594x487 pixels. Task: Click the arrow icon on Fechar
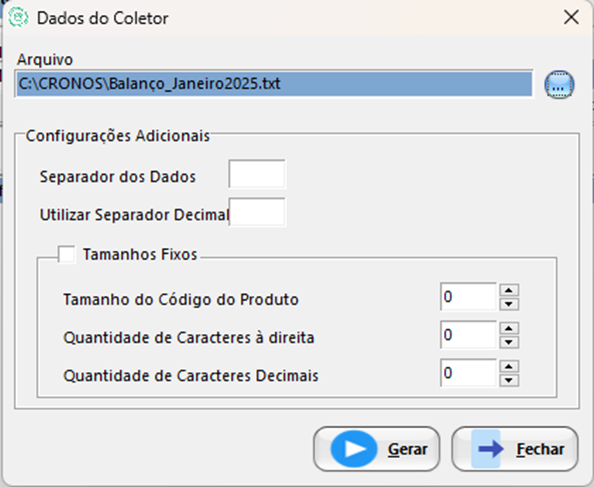click(491, 449)
